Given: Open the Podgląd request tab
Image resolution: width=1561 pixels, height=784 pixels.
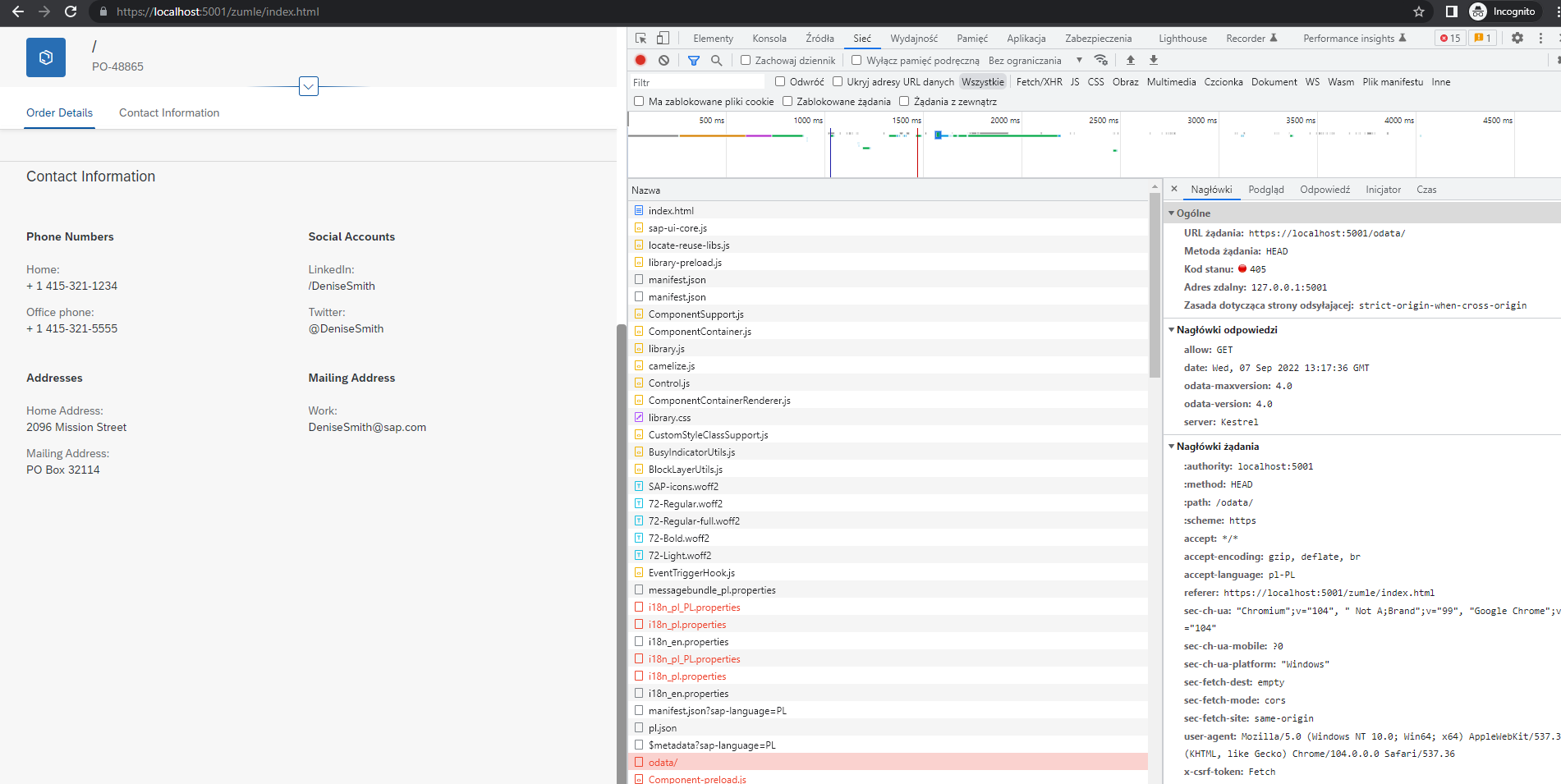Looking at the screenshot, I should coord(1266,190).
